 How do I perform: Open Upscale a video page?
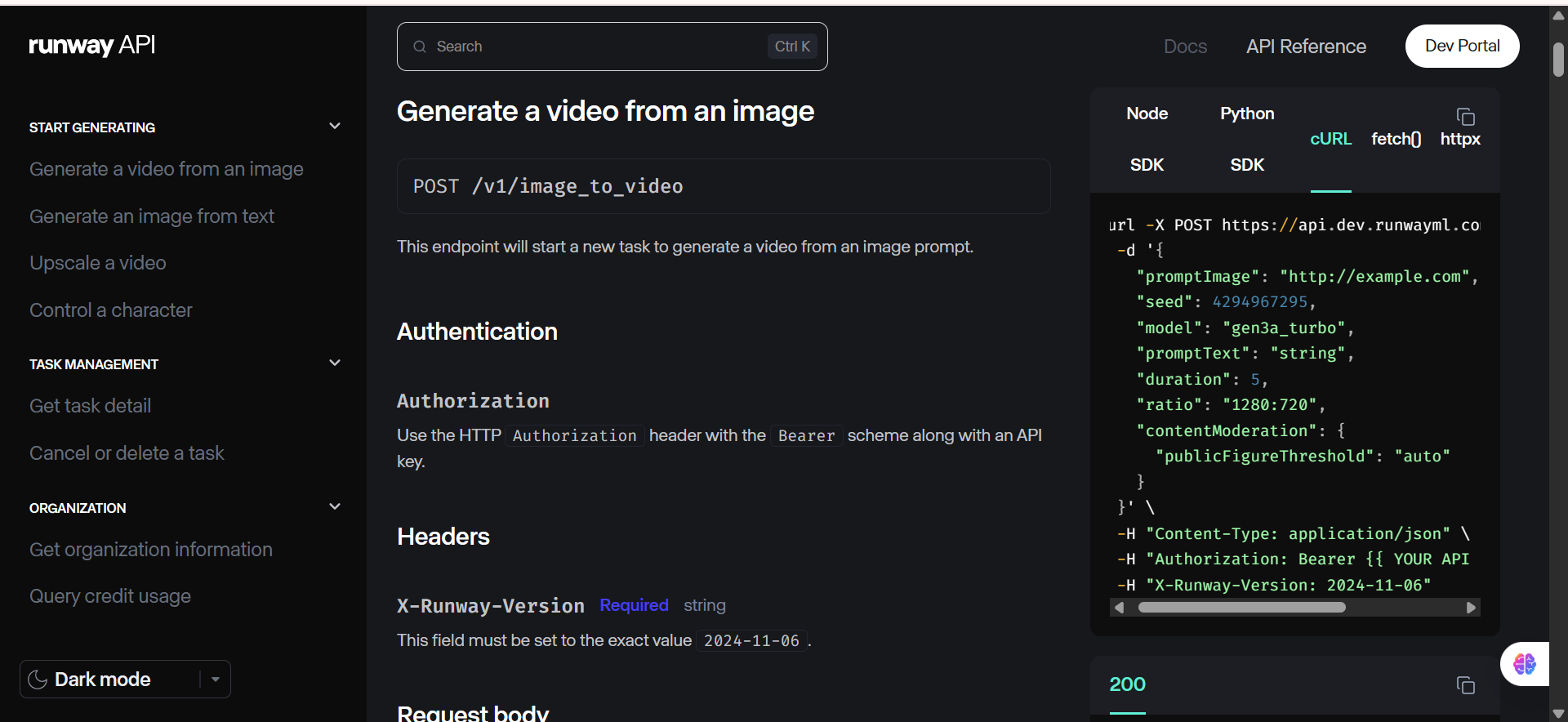pyautogui.click(x=98, y=263)
